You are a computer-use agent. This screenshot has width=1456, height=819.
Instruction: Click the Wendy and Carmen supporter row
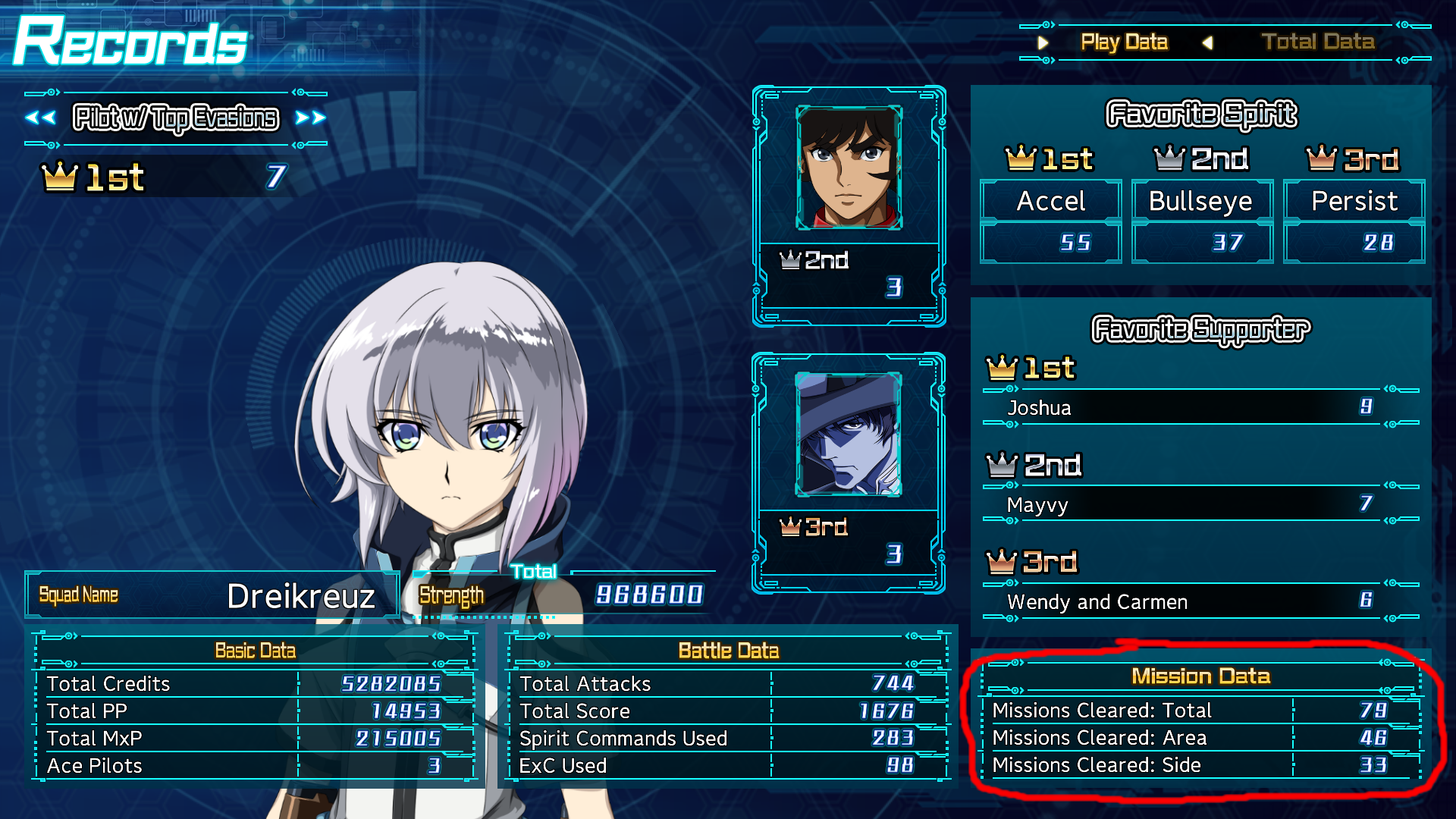point(1191,601)
